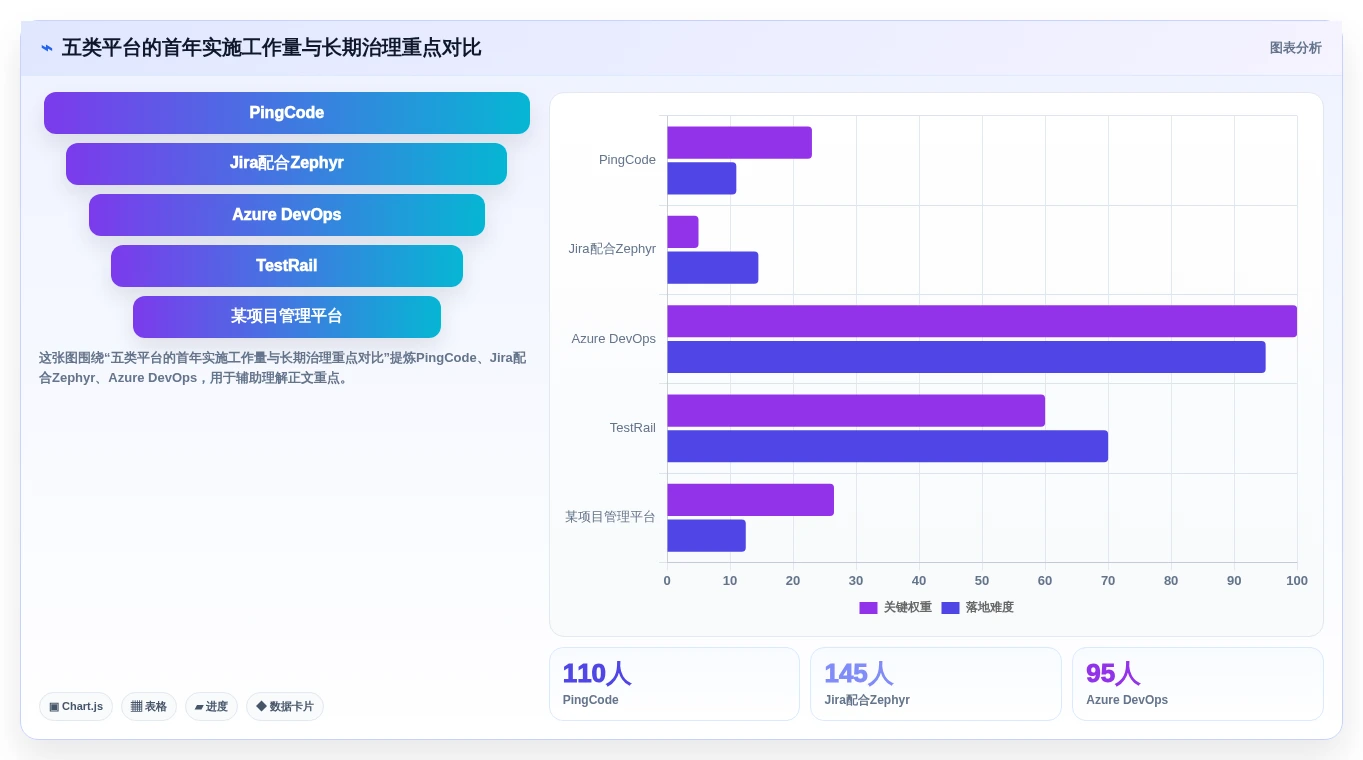The width and height of the screenshot is (1363, 760).
Task: Click the 145人 Jira配合Zephyr data card
Action: tap(936, 684)
